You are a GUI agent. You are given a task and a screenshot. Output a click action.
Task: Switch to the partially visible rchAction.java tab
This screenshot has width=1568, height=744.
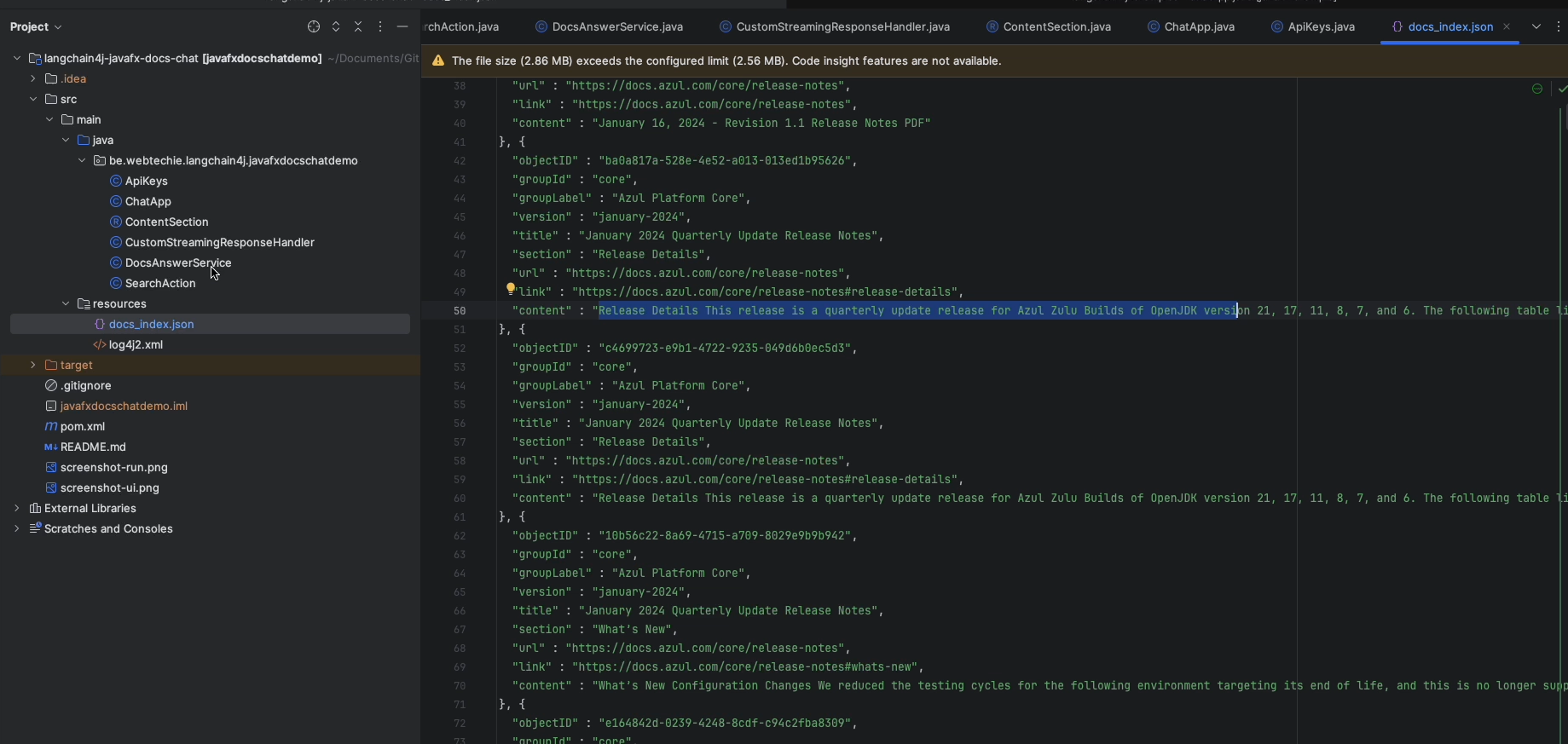point(461,27)
